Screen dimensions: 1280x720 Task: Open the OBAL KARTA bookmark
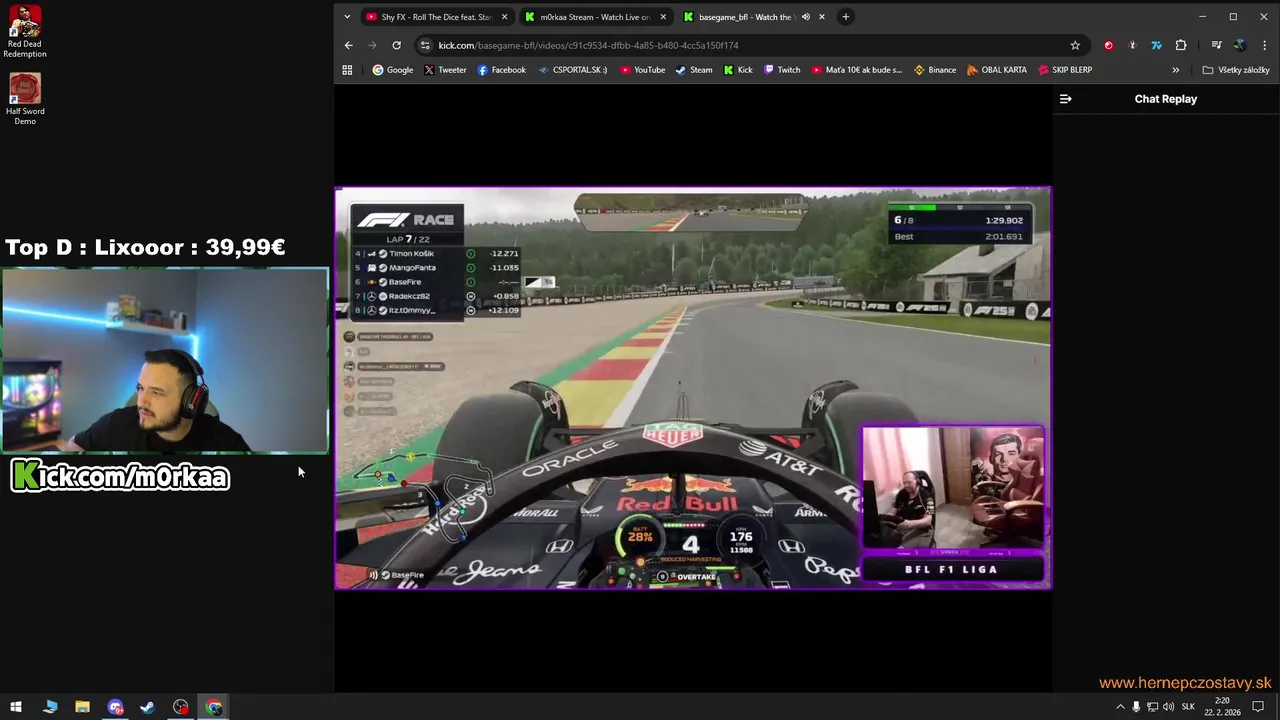(996, 70)
